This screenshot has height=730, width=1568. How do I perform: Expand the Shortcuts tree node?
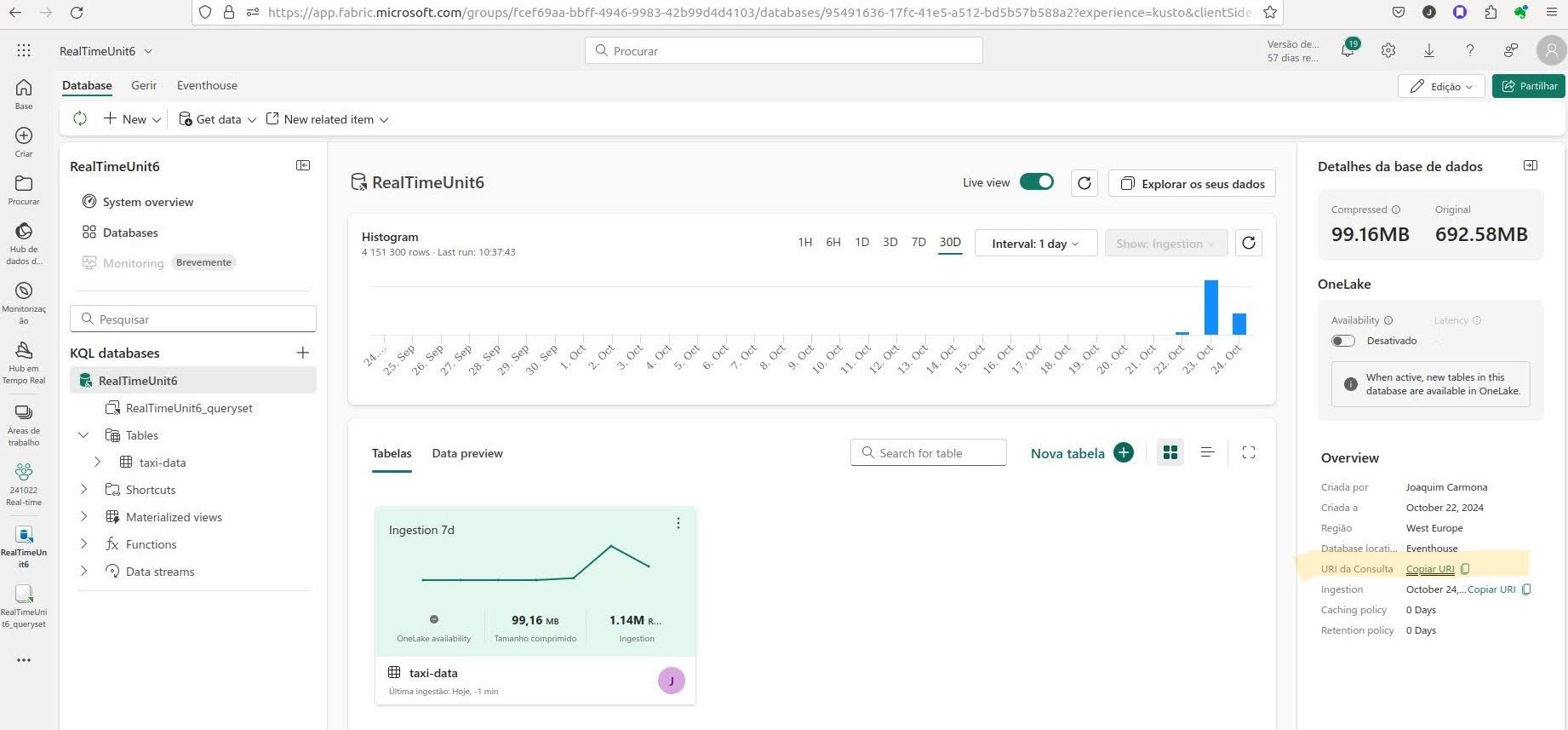(x=83, y=490)
